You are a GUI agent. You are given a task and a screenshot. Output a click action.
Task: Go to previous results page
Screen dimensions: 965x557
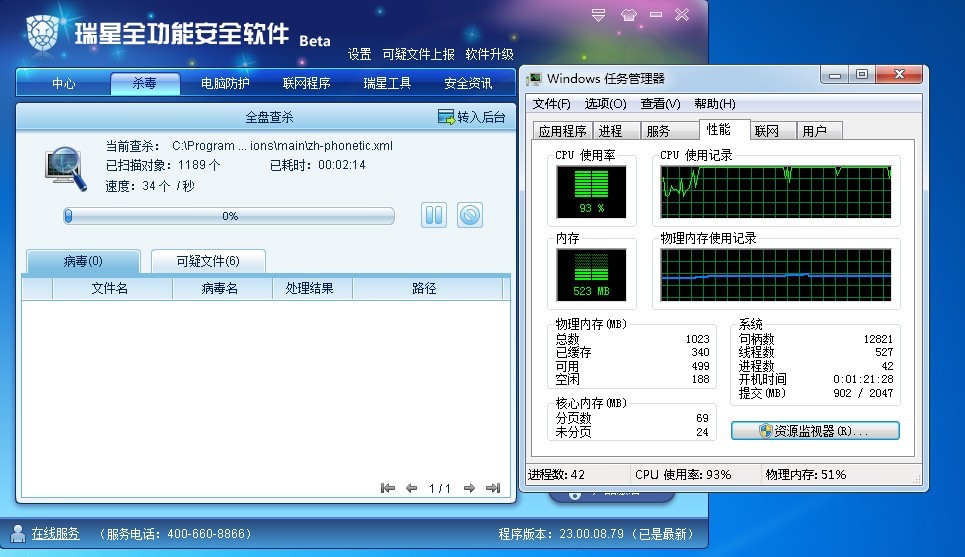click(412, 488)
